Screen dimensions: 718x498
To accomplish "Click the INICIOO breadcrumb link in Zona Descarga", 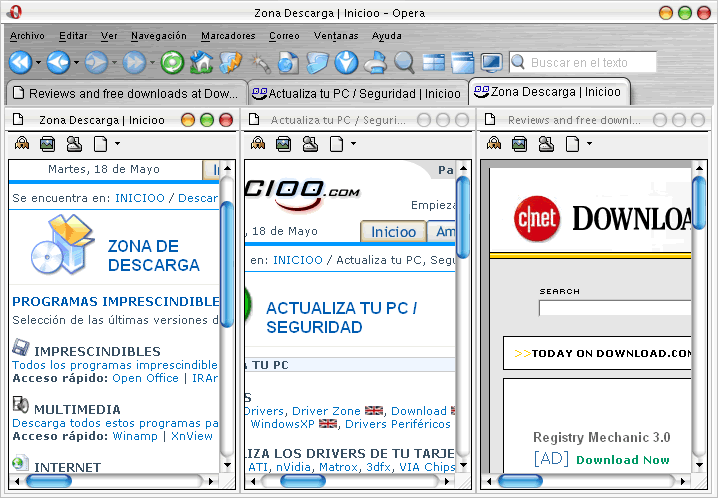I will point(140,198).
